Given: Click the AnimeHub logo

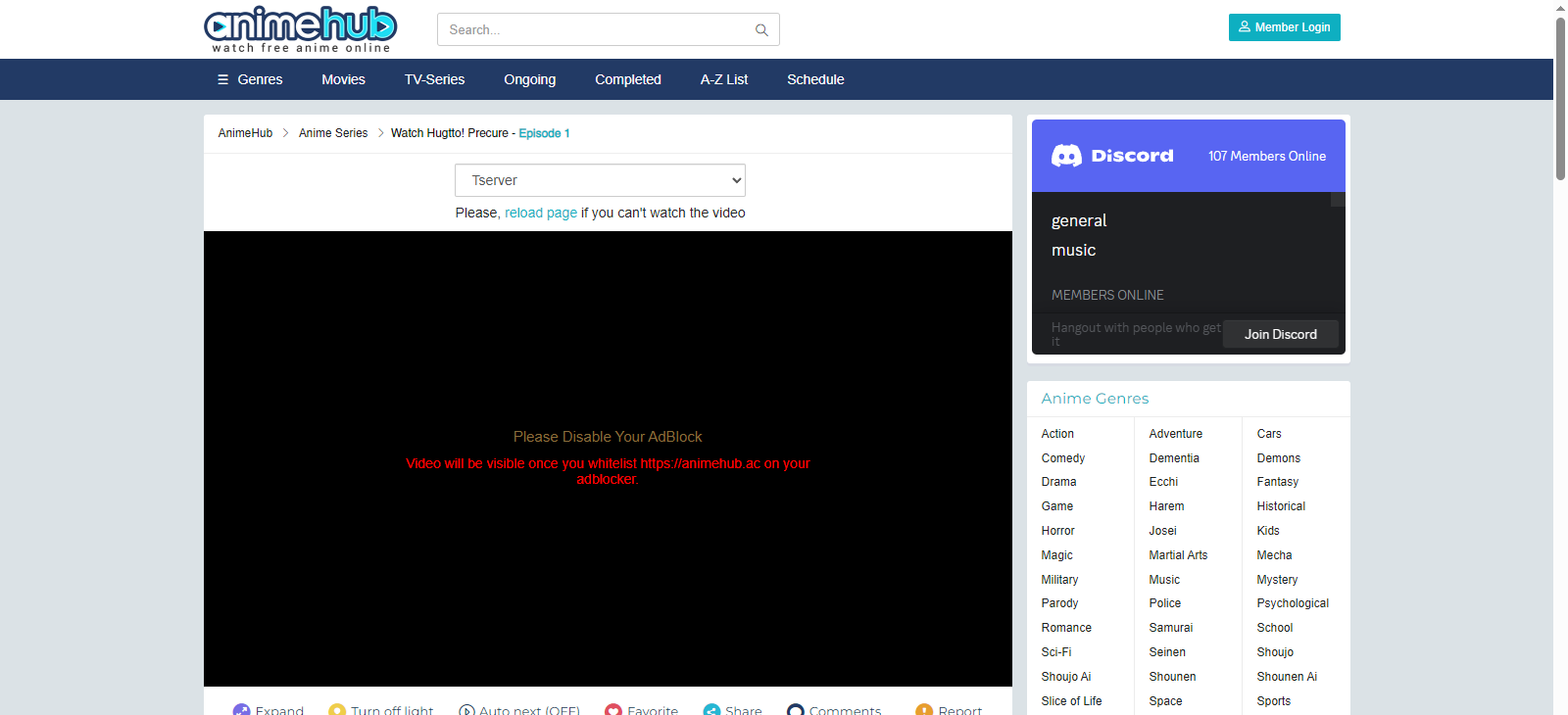Looking at the screenshot, I should pyautogui.click(x=301, y=29).
